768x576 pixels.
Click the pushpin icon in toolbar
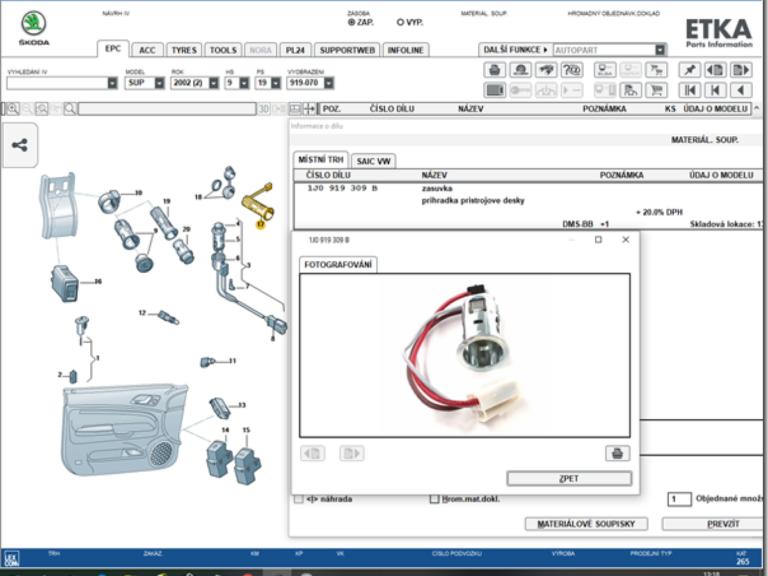tap(689, 70)
